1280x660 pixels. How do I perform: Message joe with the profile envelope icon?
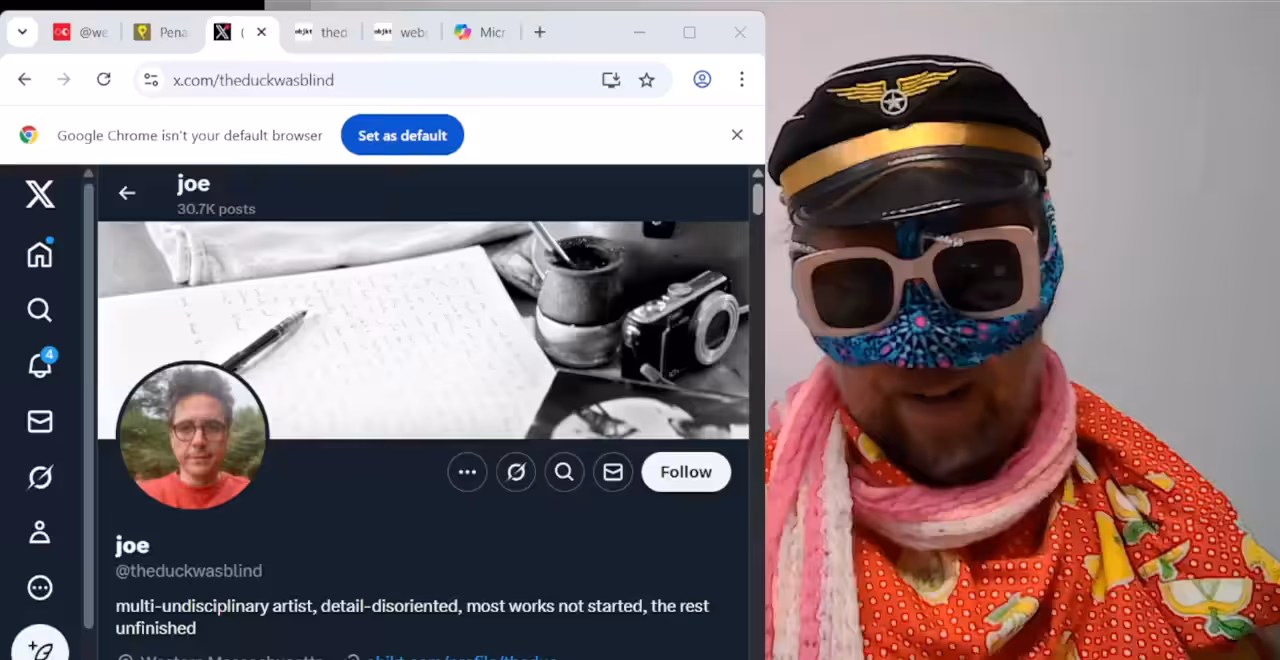point(613,472)
